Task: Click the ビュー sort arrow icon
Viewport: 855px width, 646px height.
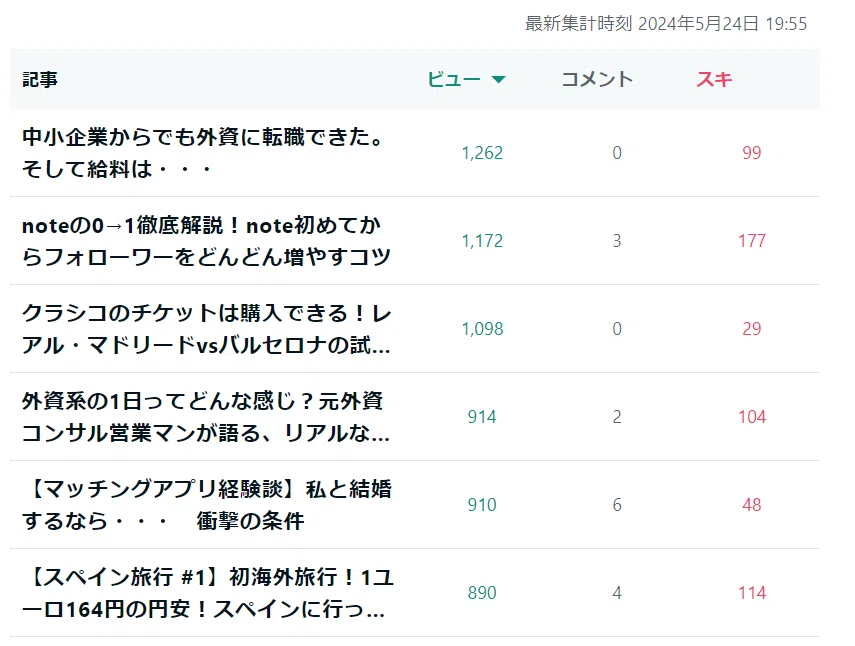Action: tap(498, 80)
